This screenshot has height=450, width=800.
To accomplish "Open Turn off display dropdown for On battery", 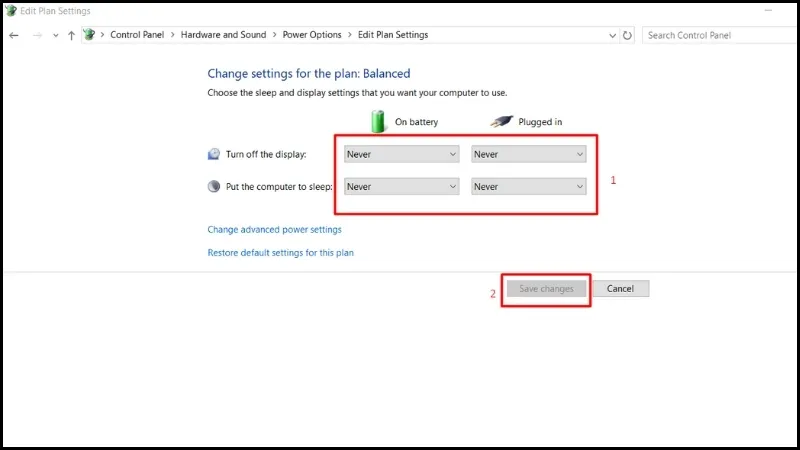I will coord(401,154).
